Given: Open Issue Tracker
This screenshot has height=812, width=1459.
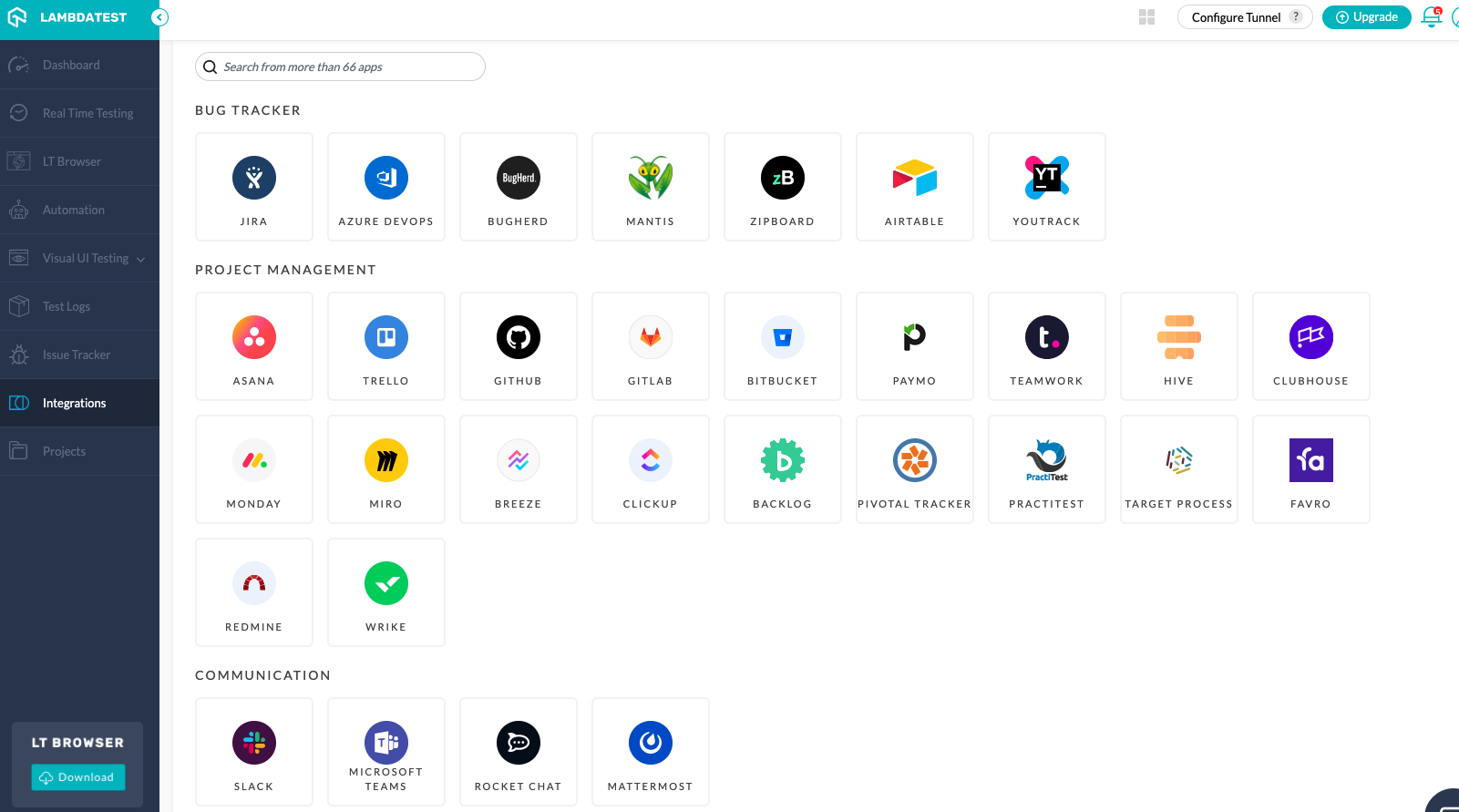Looking at the screenshot, I should tap(79, 355).
